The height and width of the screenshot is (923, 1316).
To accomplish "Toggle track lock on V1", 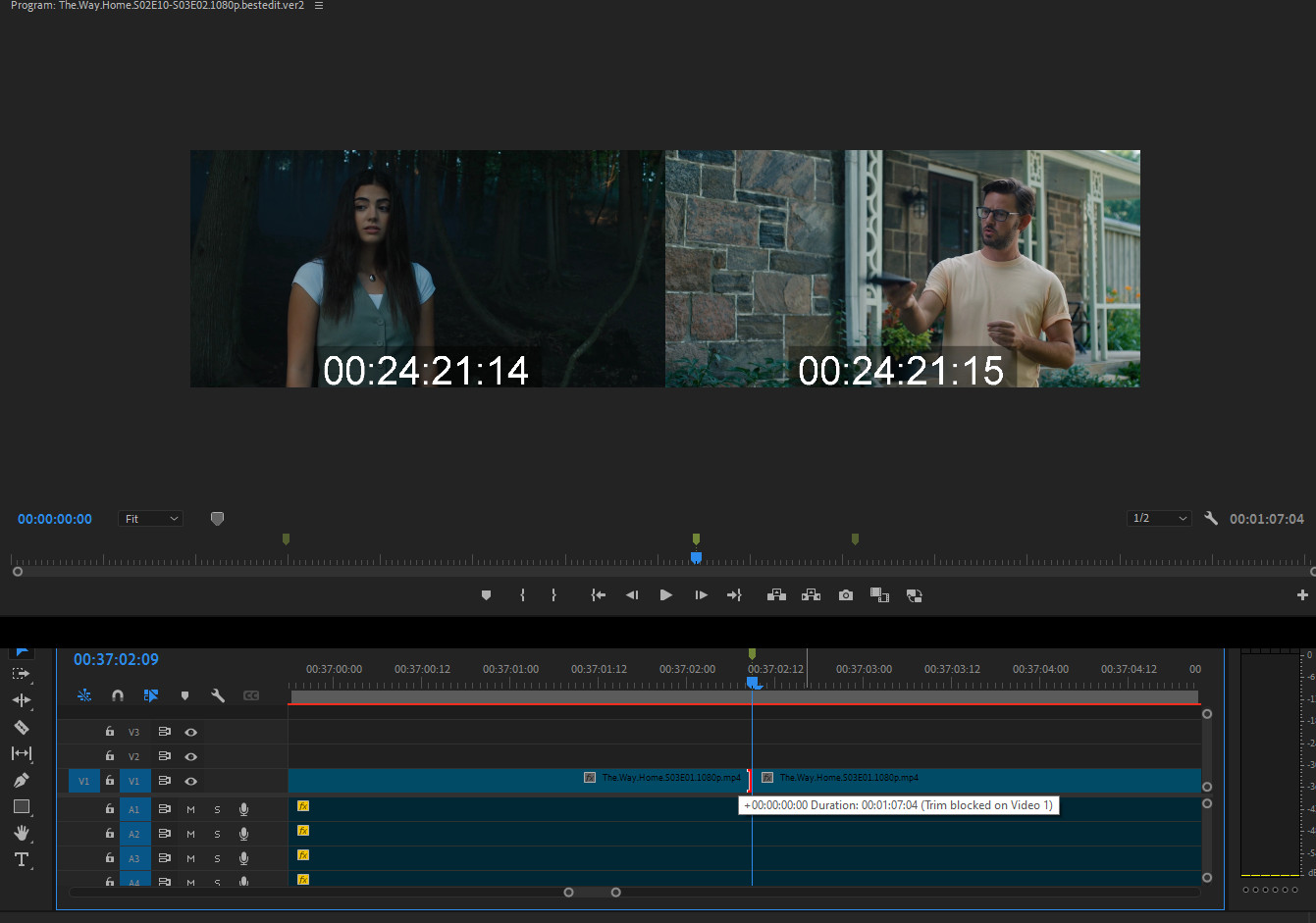I will pos(110,781).
